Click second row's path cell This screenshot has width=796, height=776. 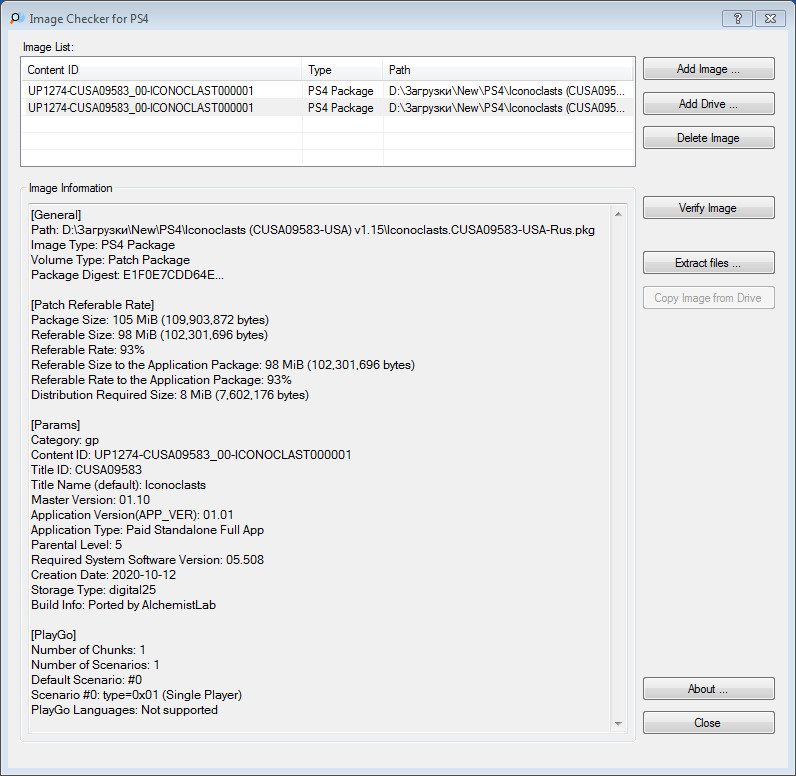coord(507,108)
